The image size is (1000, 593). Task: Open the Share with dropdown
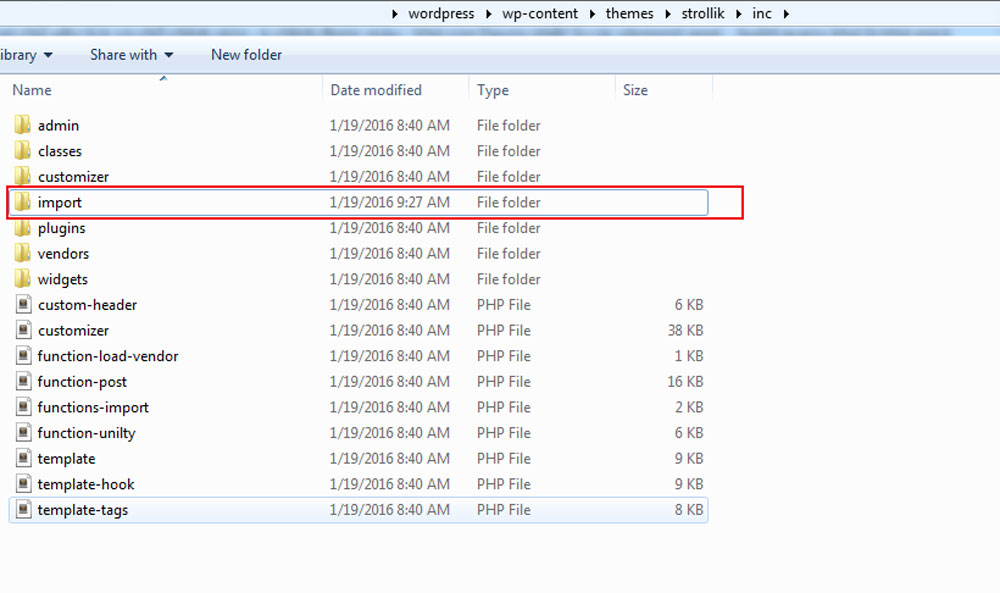pos(131,55)
